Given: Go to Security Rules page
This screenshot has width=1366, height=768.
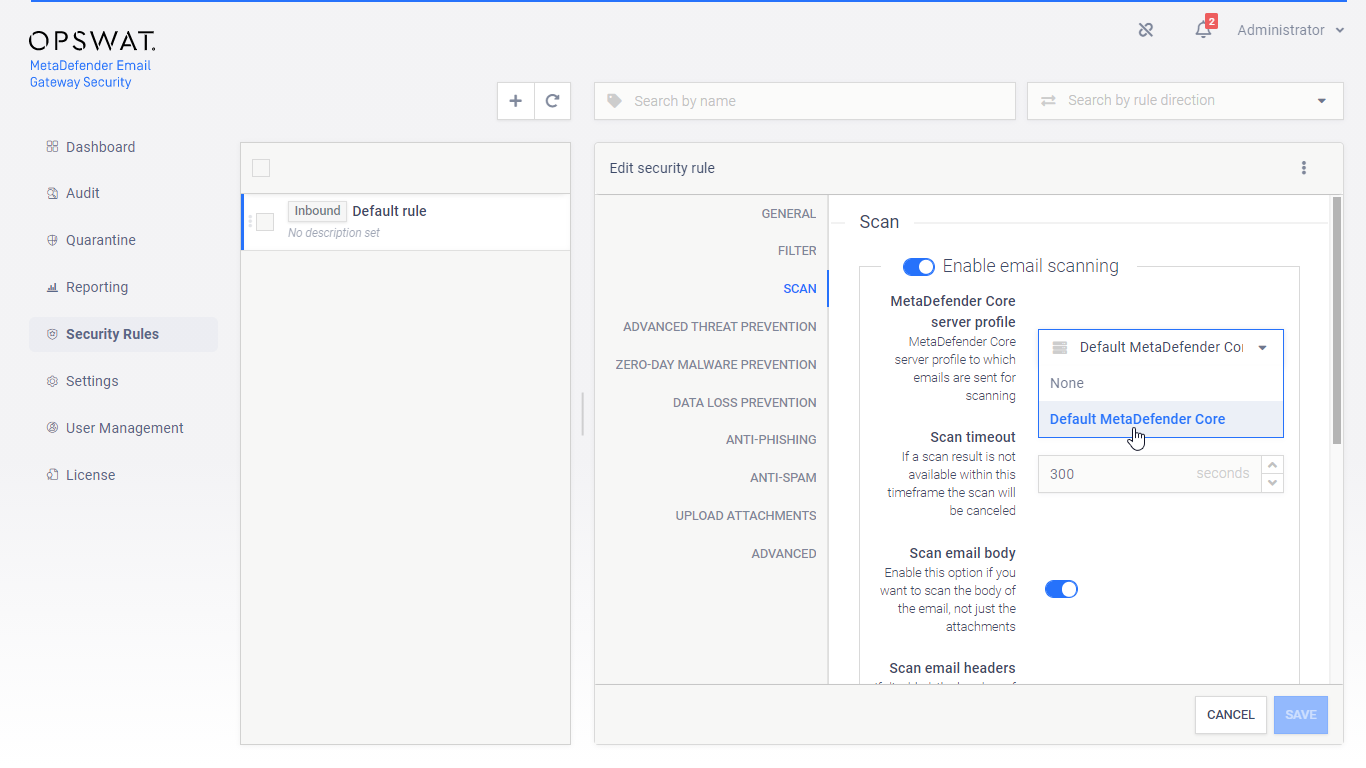Looking at the screenshot, I should click(124, 334).
